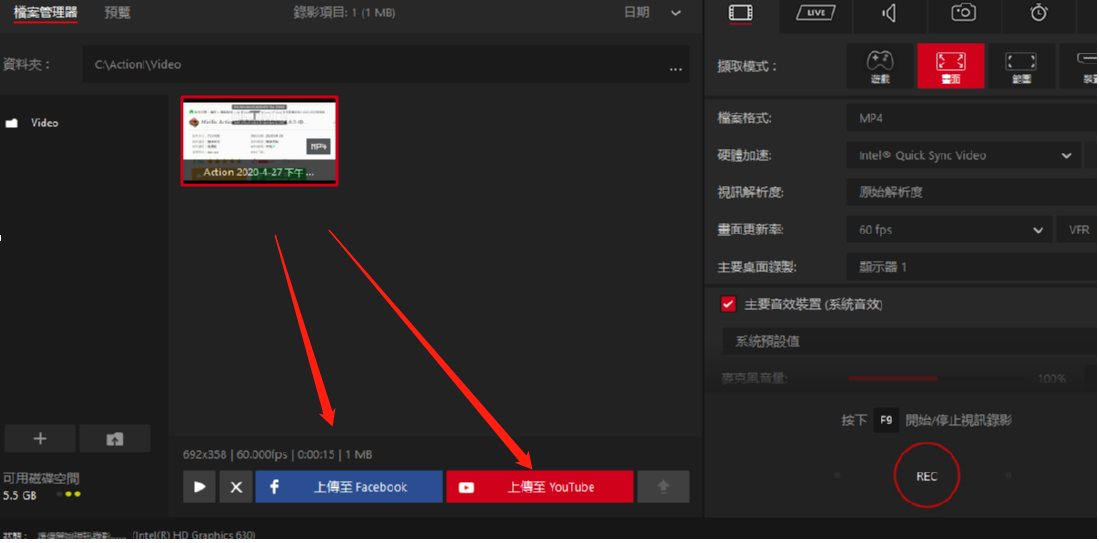Screen dimensions: 1099x543
Task: Open the 顯示器 1 display dropdown
Action: tap(972, 267)
